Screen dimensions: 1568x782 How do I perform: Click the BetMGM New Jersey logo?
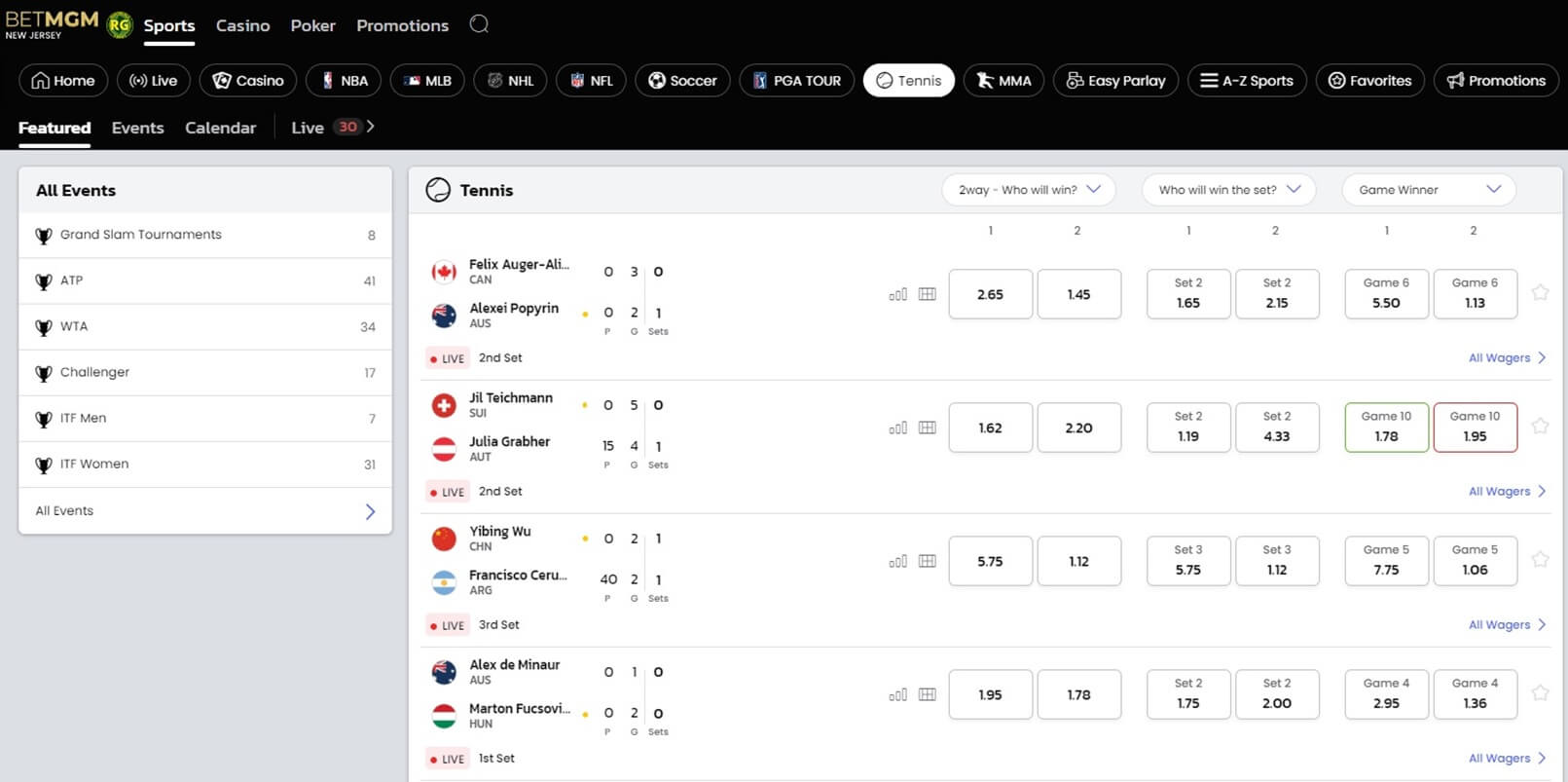[52, 24]
